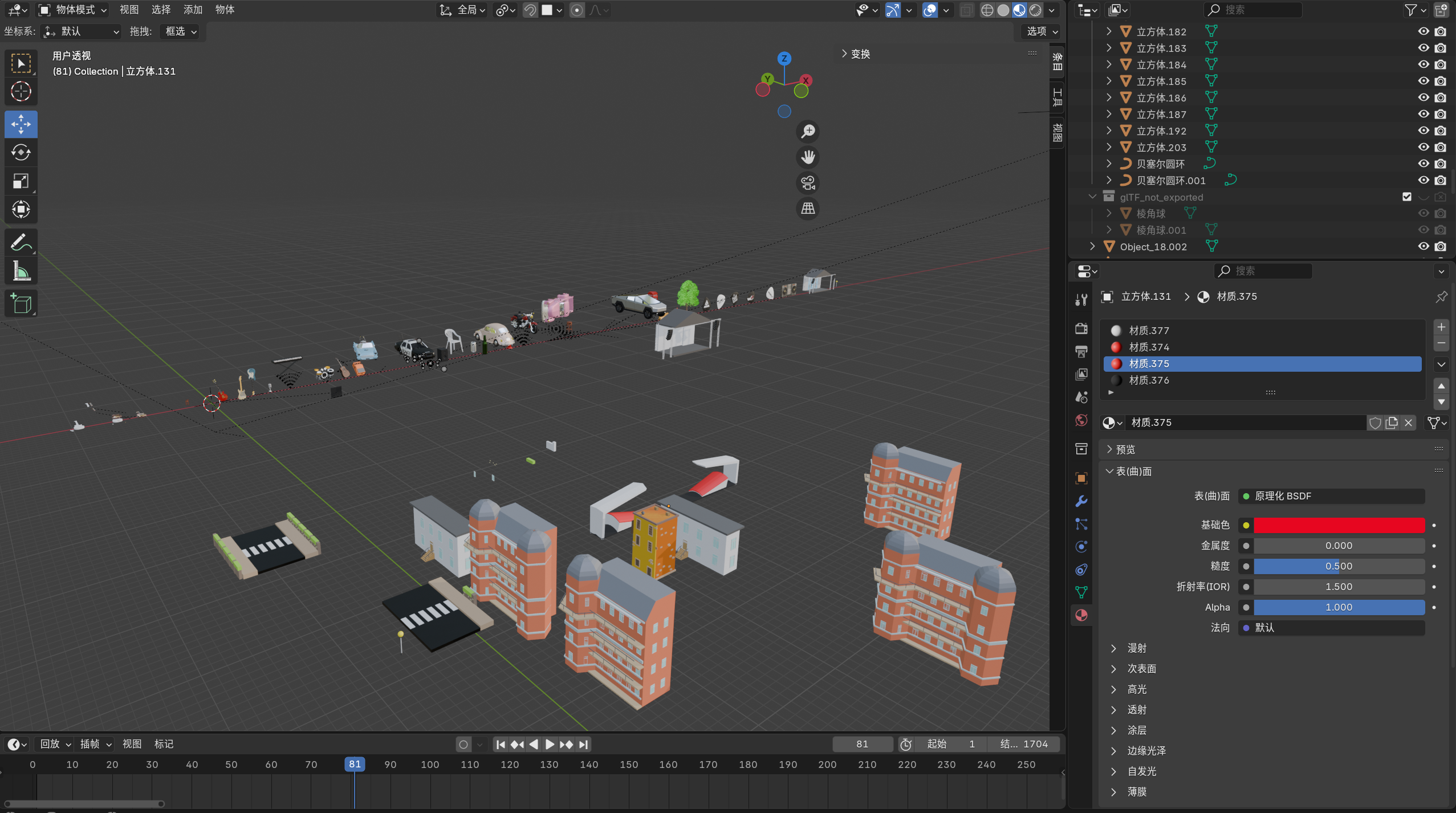Open Render properties tab icon
This screenshot has width=1456, height=813.
pyautogui.click(x=1081, y=328)
